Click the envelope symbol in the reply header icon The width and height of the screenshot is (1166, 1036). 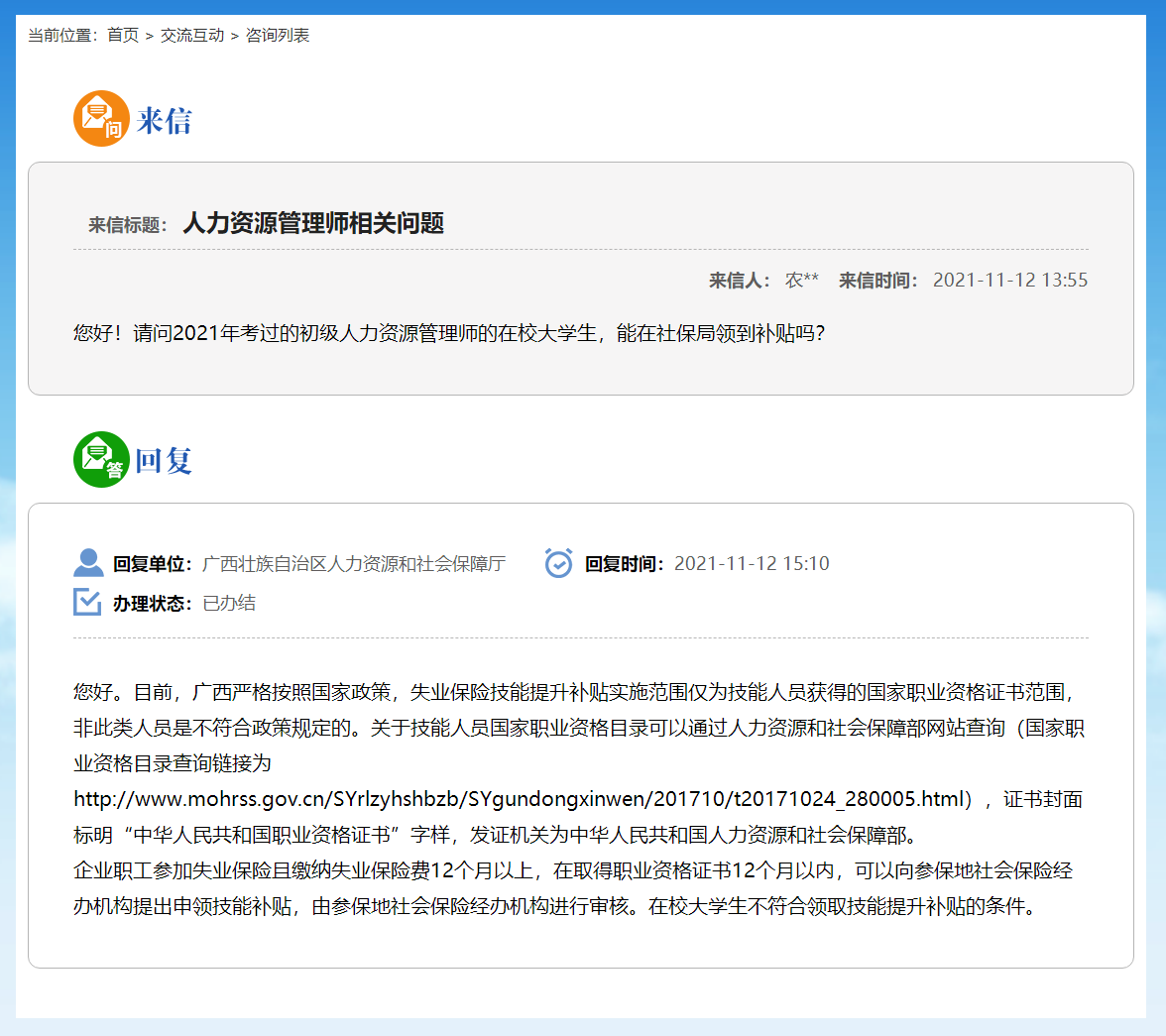pyautogui.click(x=97, y=453)
